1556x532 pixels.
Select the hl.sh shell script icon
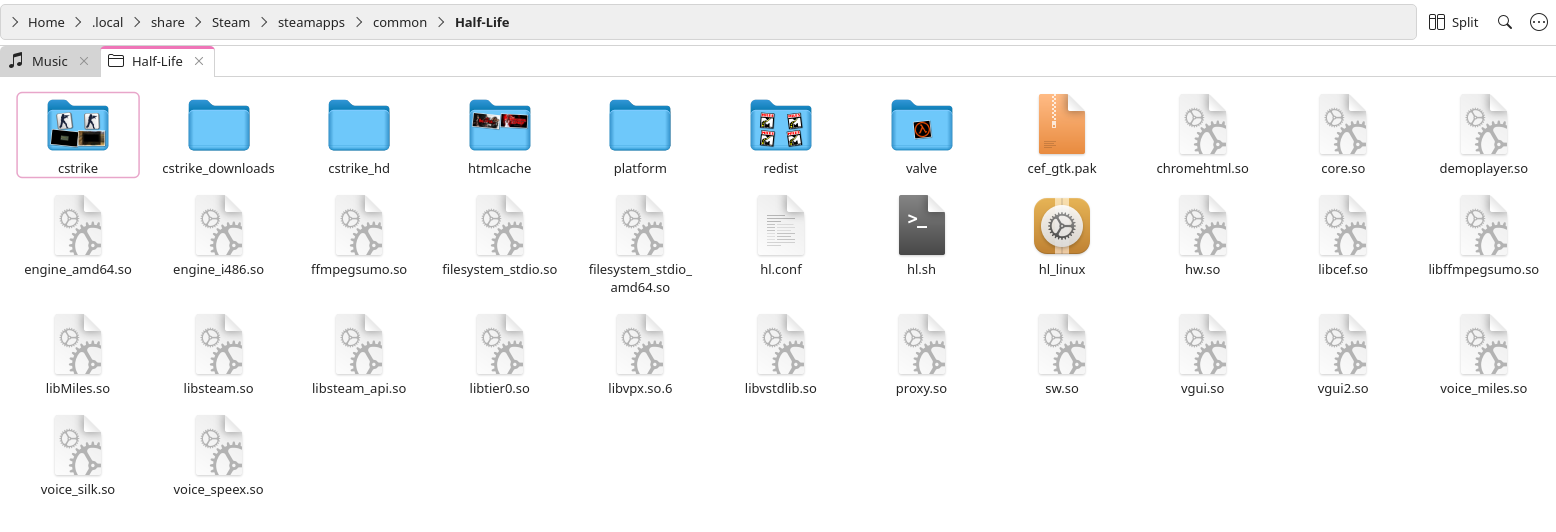click(x=921, y=225)
